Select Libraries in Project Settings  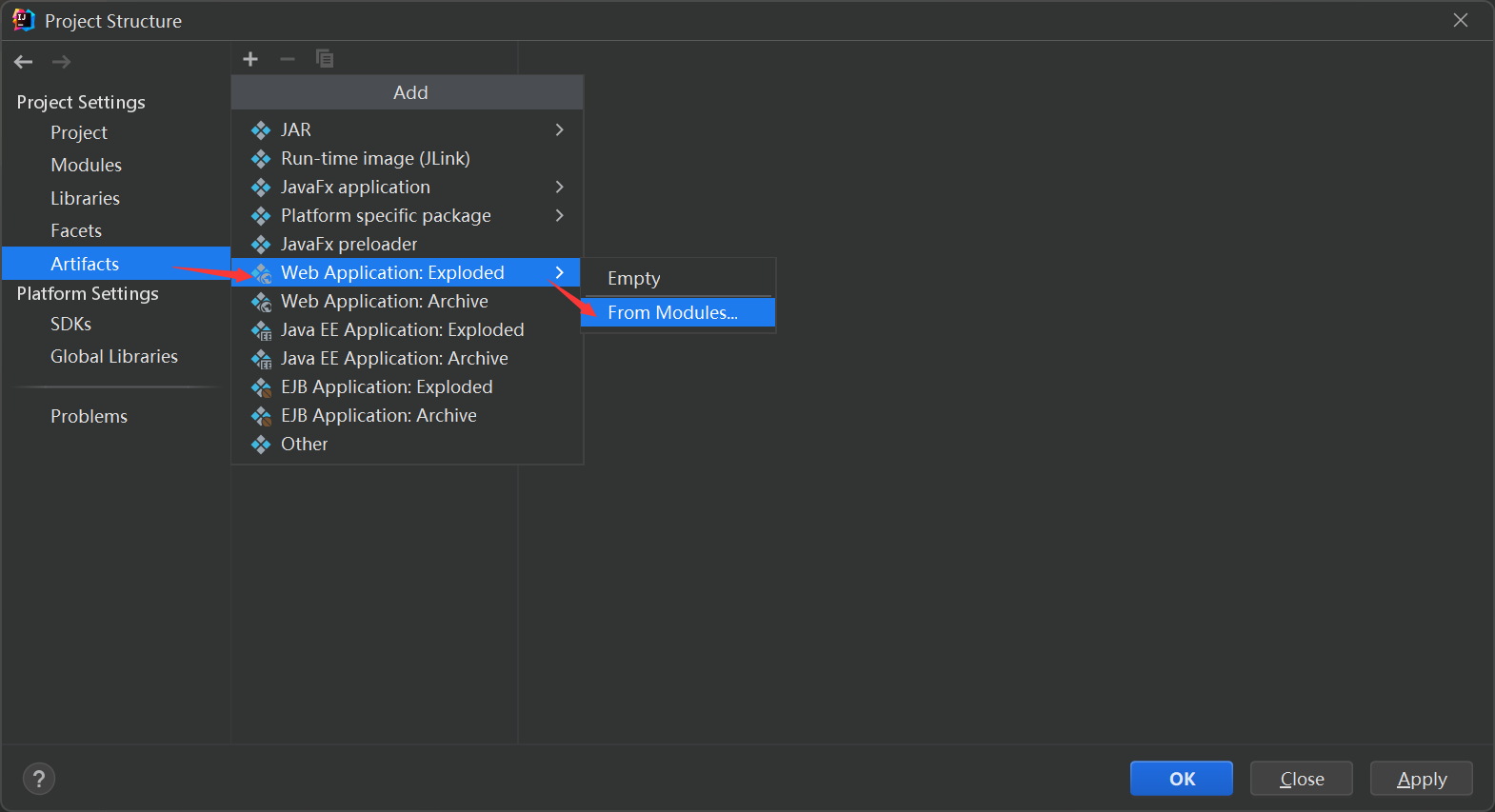click(86, 198)
